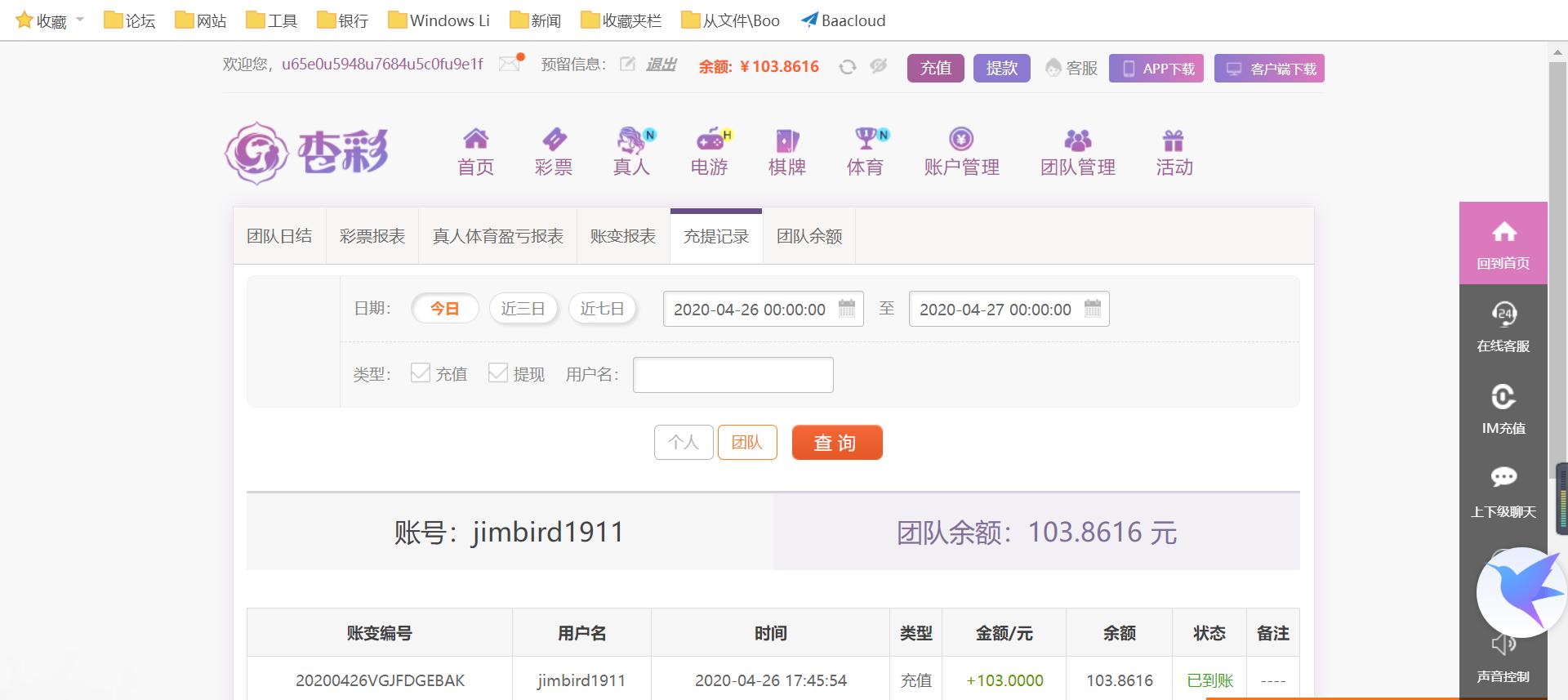Open 在线客服 sidebar icon
The height and width of the screenshot is (700, 1568).
[x=1503, y=326]
